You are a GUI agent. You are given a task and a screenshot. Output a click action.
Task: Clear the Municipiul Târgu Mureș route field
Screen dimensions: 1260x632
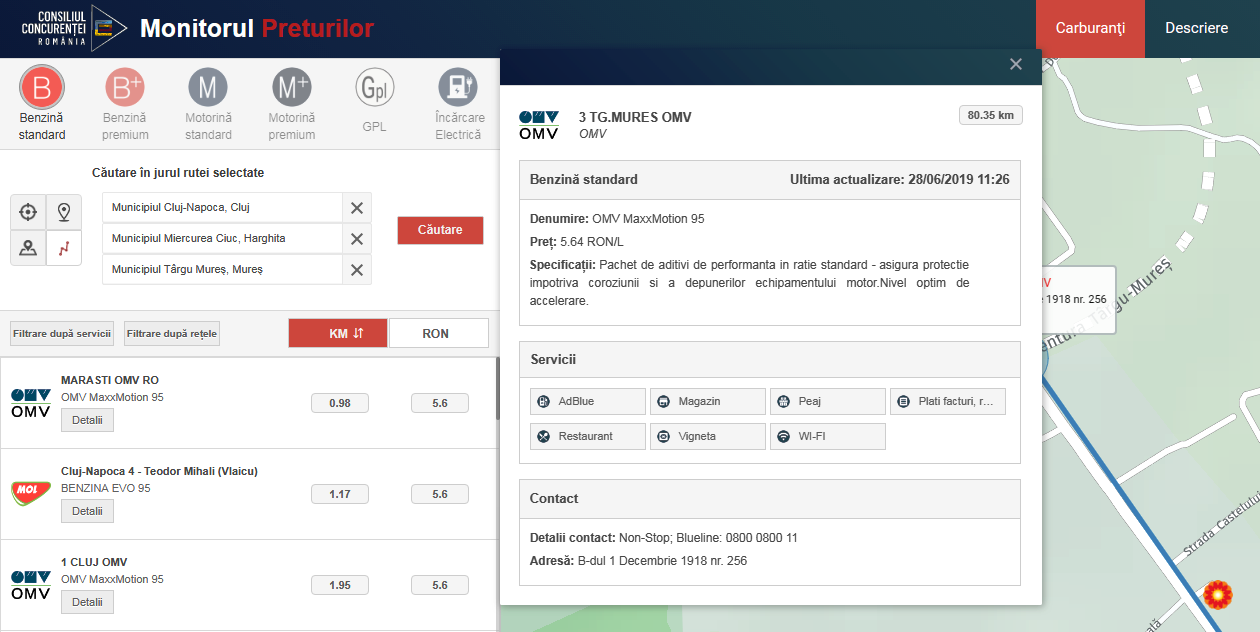(x=357, y=270)
